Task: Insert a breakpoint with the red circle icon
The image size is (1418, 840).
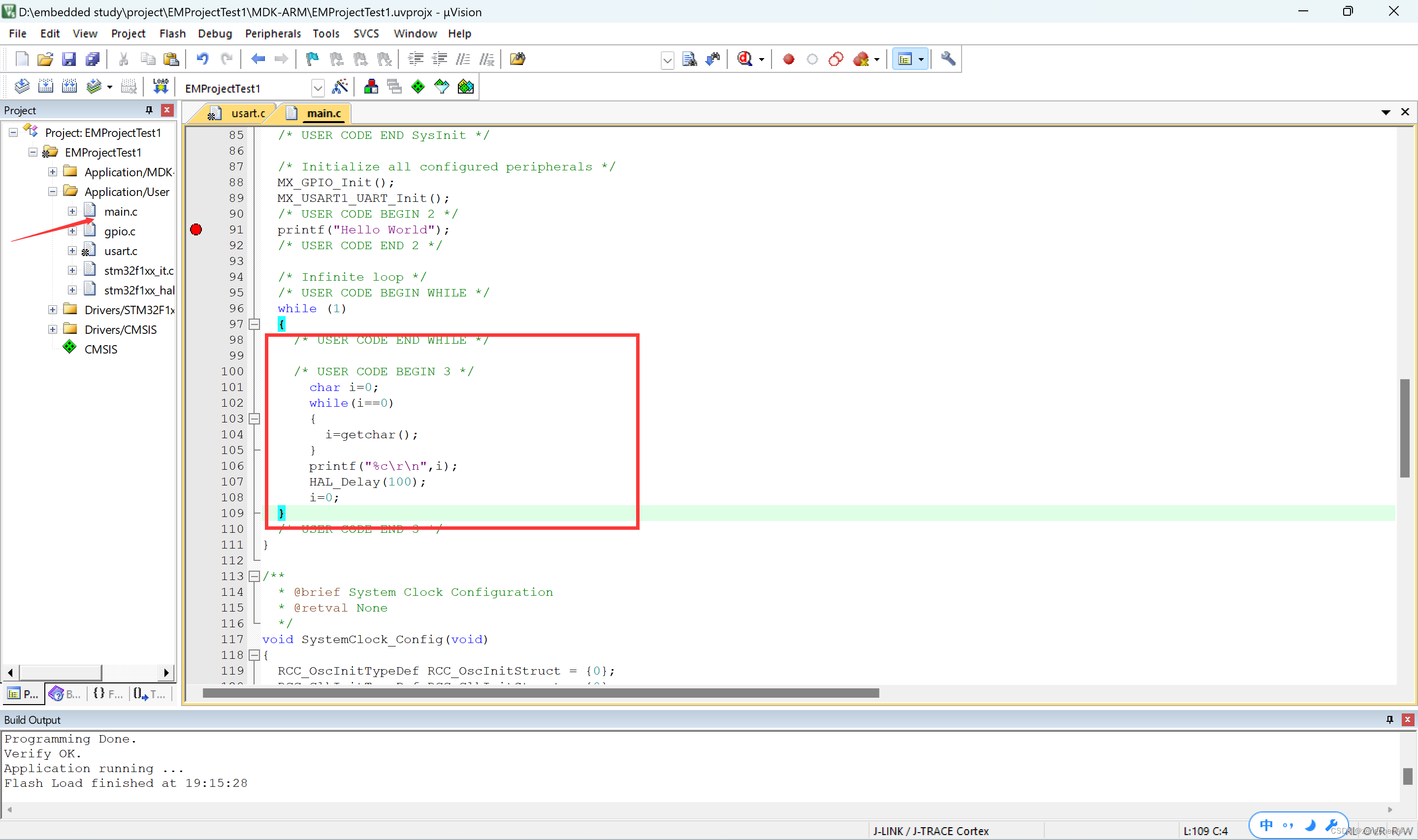Action: (788, 59)
